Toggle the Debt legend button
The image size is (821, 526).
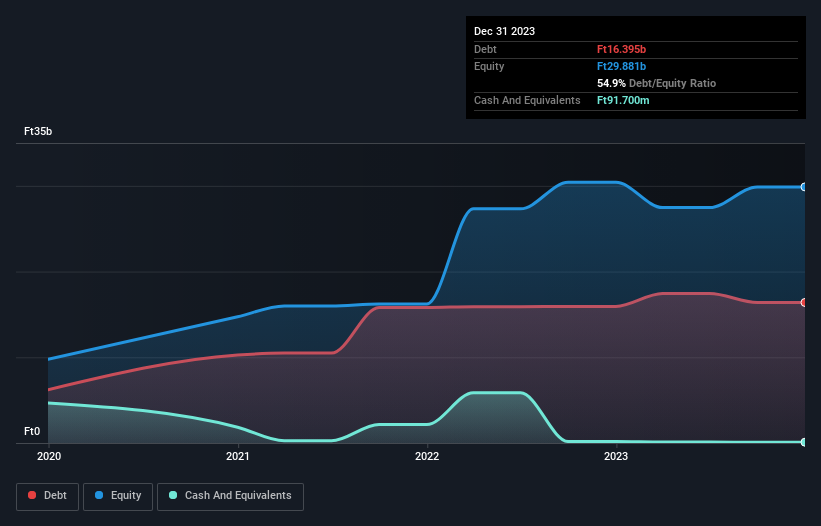48,496
